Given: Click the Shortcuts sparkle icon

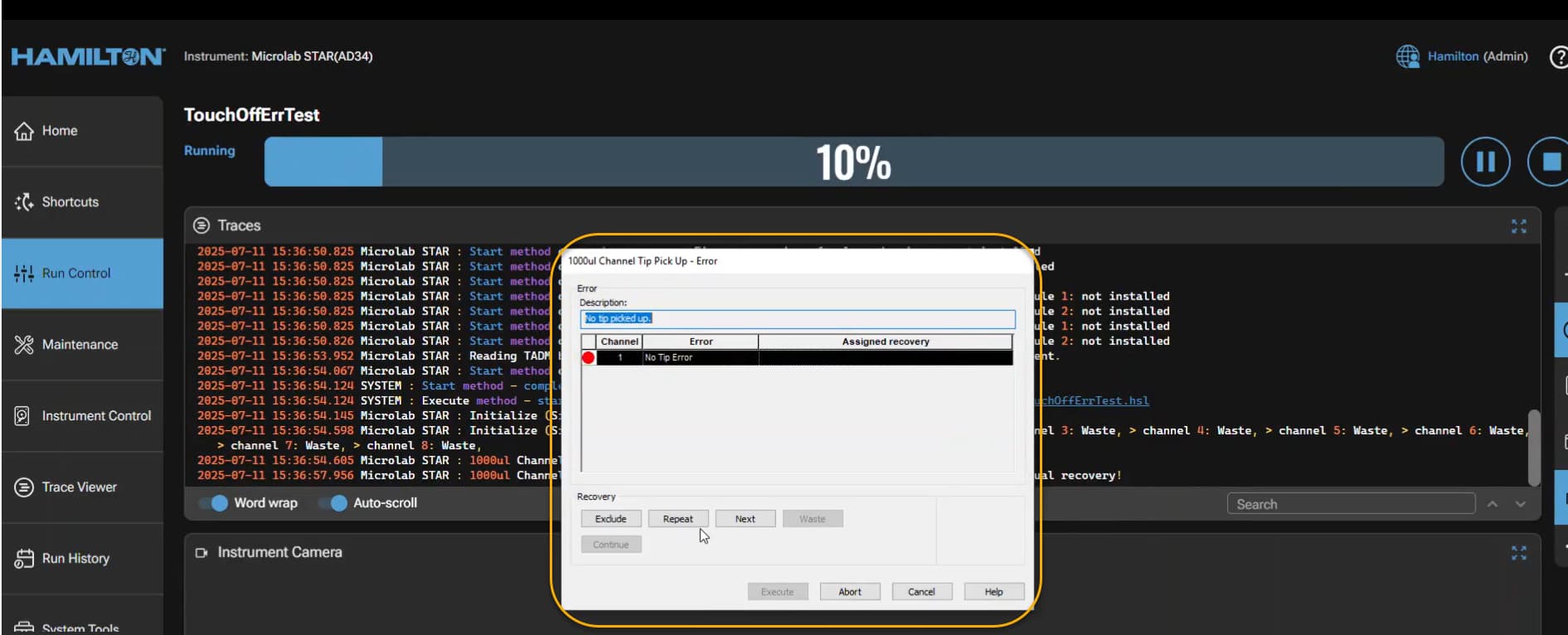Looking at the screenshot, I should tap(24, 201).
